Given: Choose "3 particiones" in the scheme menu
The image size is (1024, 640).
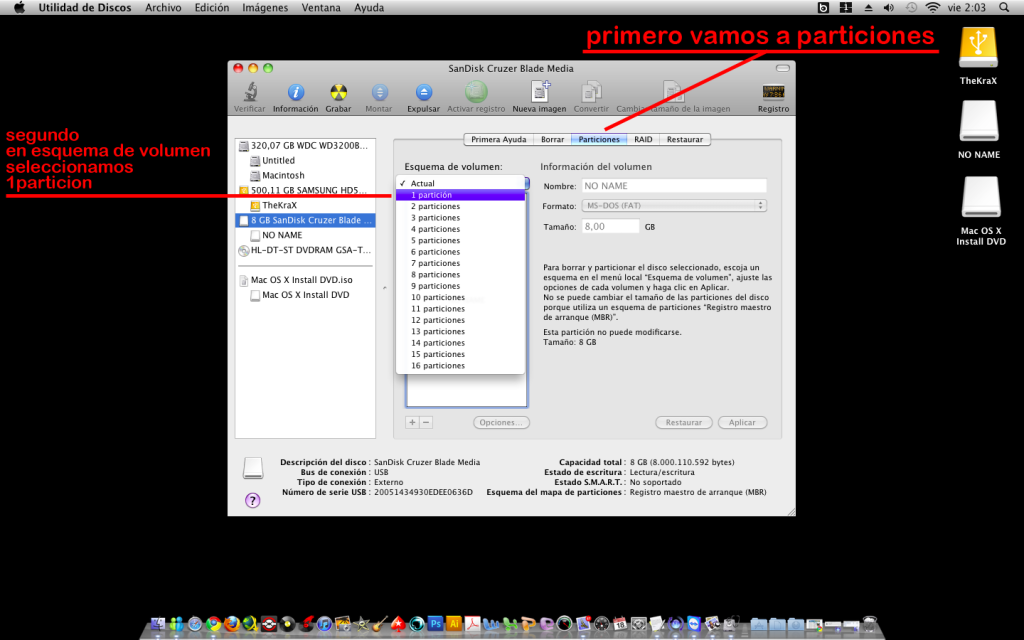Looking at the screenshot, I should [460, 217].
